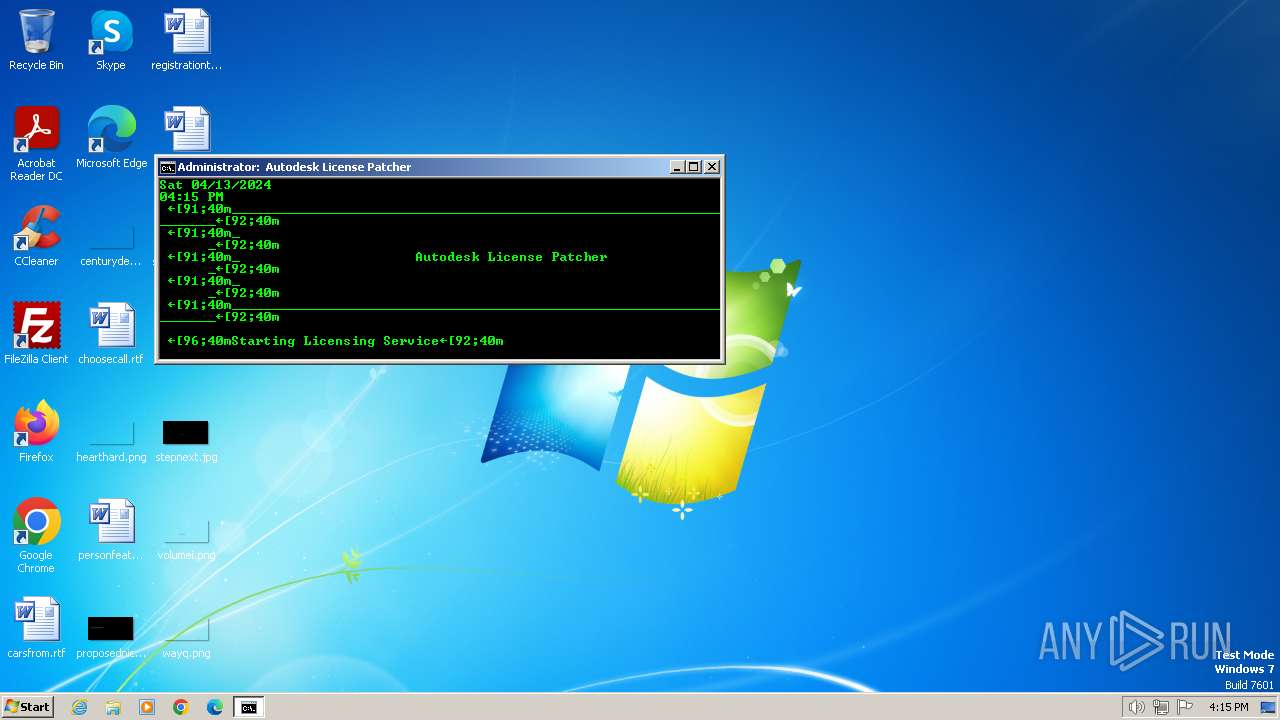This screenshot has width=1280, height=720.
Task: Open the Recycle Bin desktop icon
Action: click(x=36, y=40)
